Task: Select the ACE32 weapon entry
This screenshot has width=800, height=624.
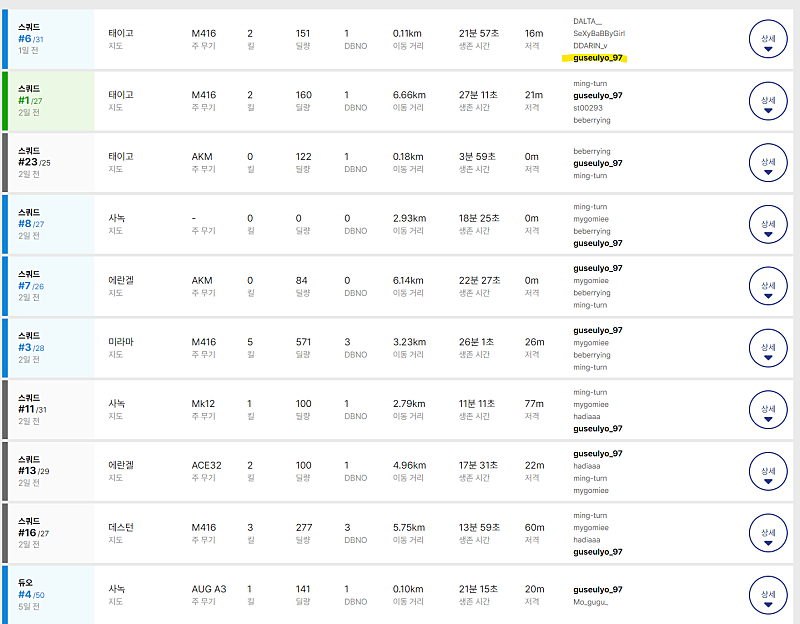Action: 207,465
